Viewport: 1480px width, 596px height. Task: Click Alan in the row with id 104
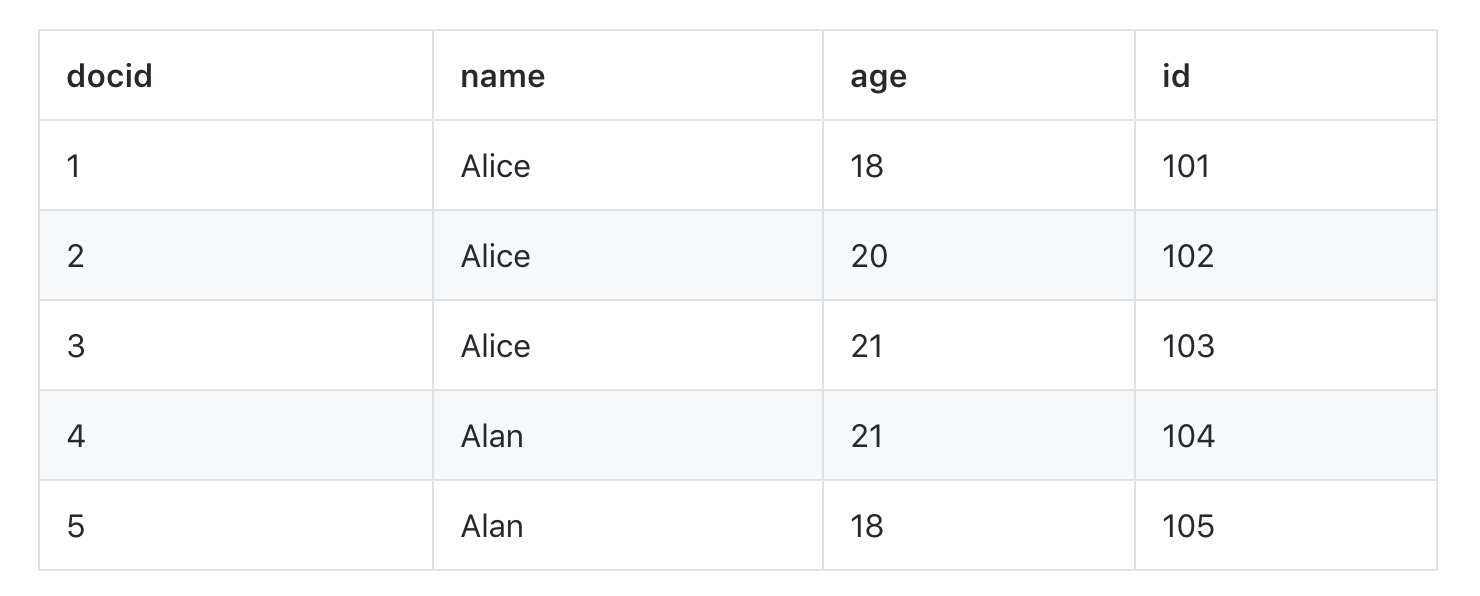tap(491, 436)
